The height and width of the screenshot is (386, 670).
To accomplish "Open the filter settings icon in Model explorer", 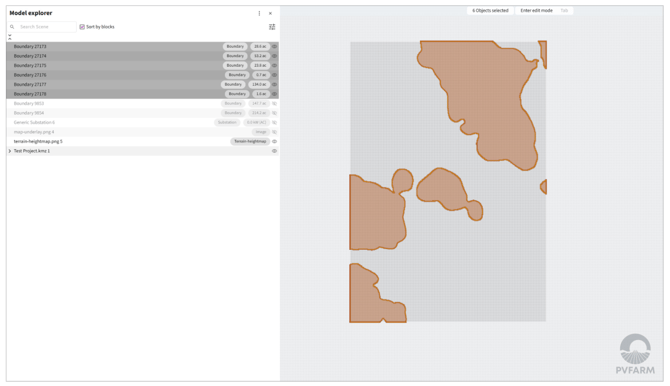I will 272,27.
